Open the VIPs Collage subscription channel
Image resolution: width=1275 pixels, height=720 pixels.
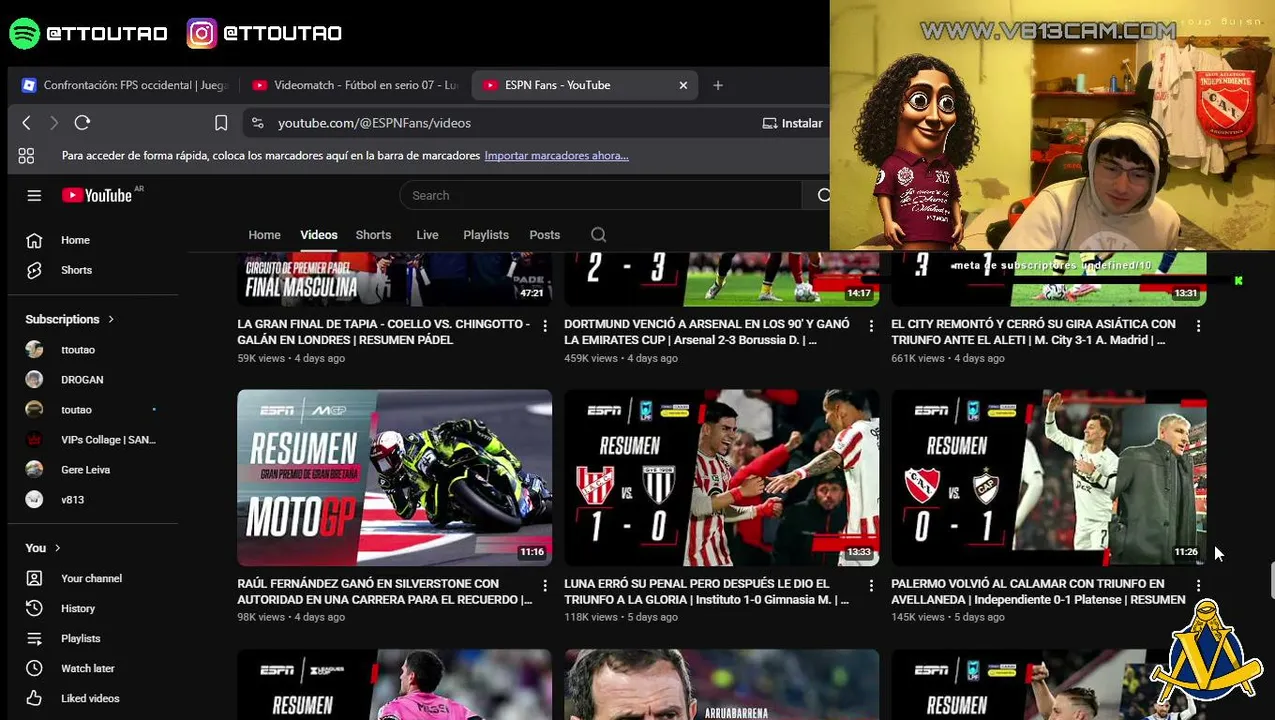(108, 440)
